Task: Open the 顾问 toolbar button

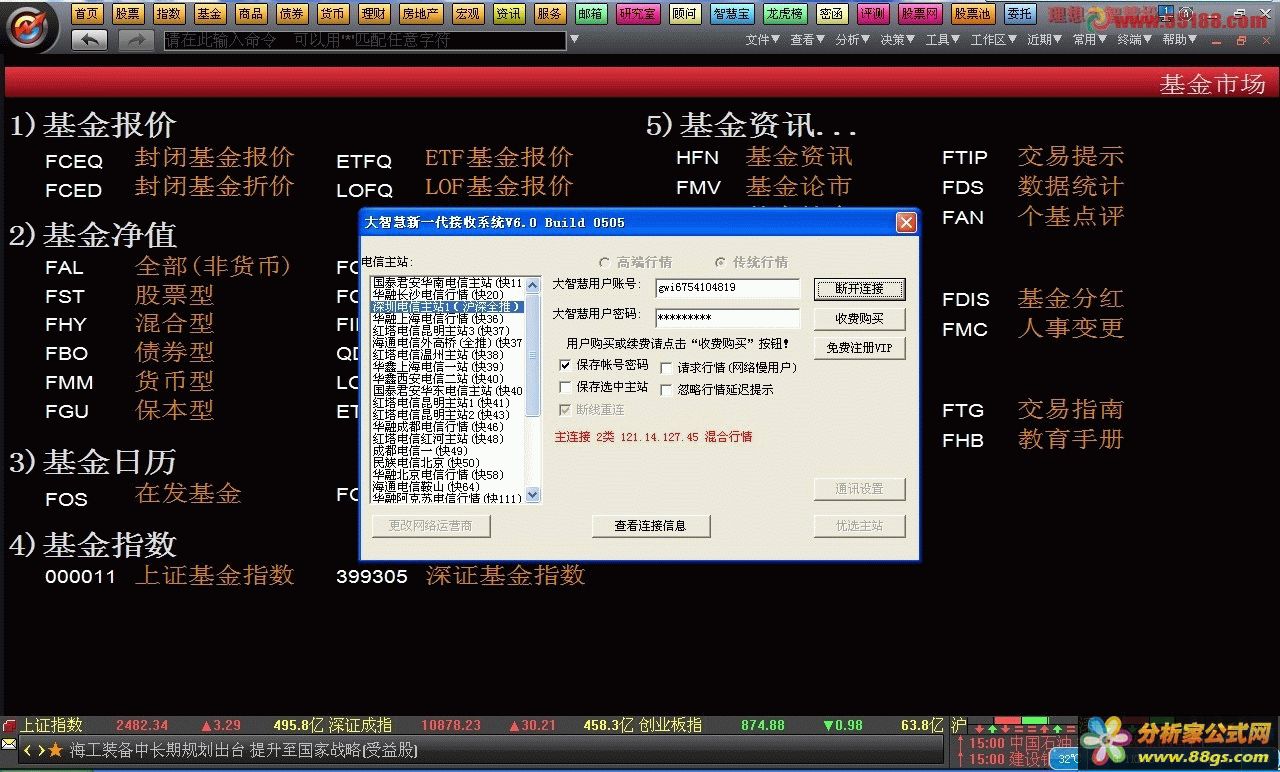Action: click(685, 13)
